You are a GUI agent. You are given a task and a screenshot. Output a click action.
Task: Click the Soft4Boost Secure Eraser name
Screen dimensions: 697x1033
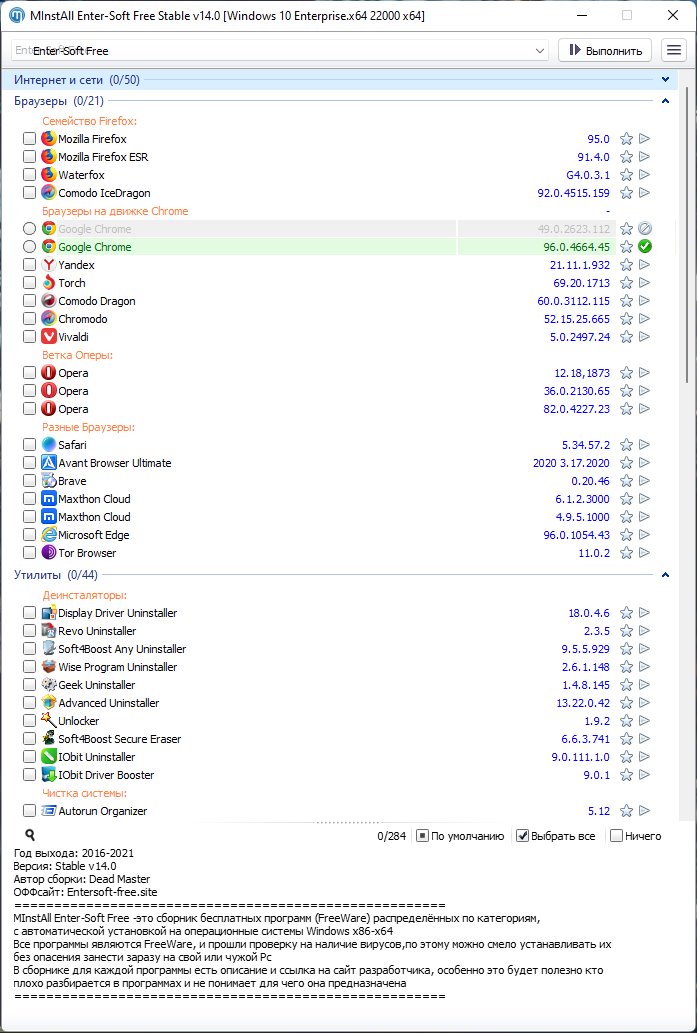click(x=119, y=739)
